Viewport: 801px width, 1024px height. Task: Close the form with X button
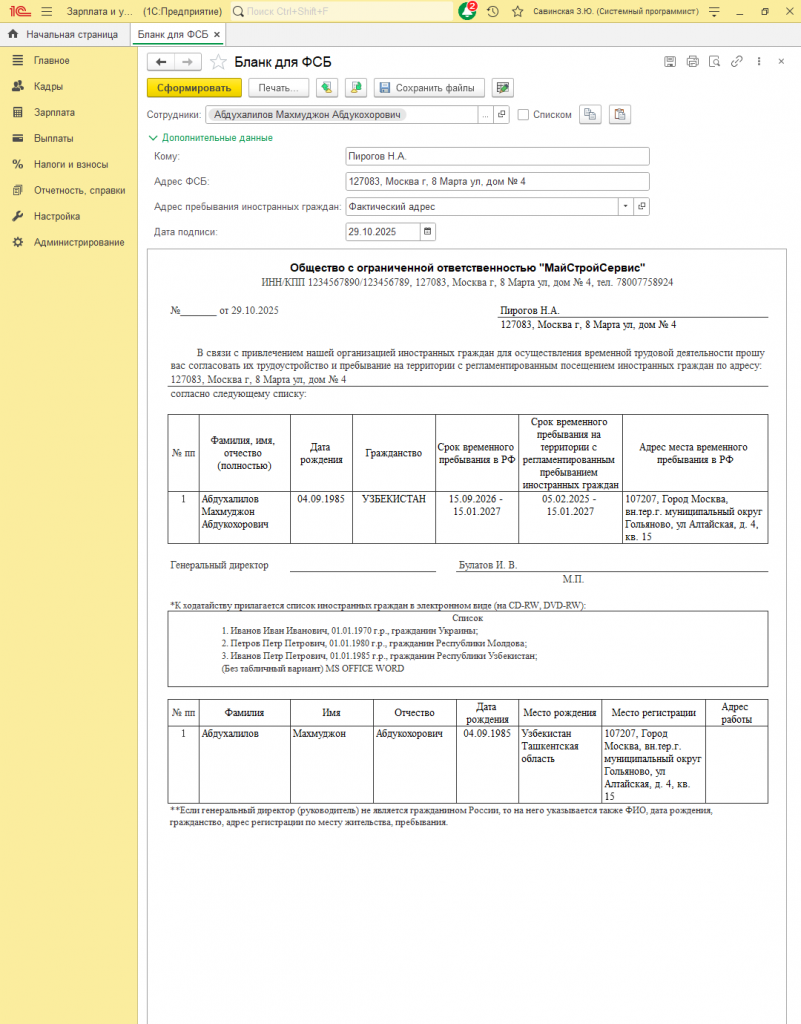tap(781, 61)
